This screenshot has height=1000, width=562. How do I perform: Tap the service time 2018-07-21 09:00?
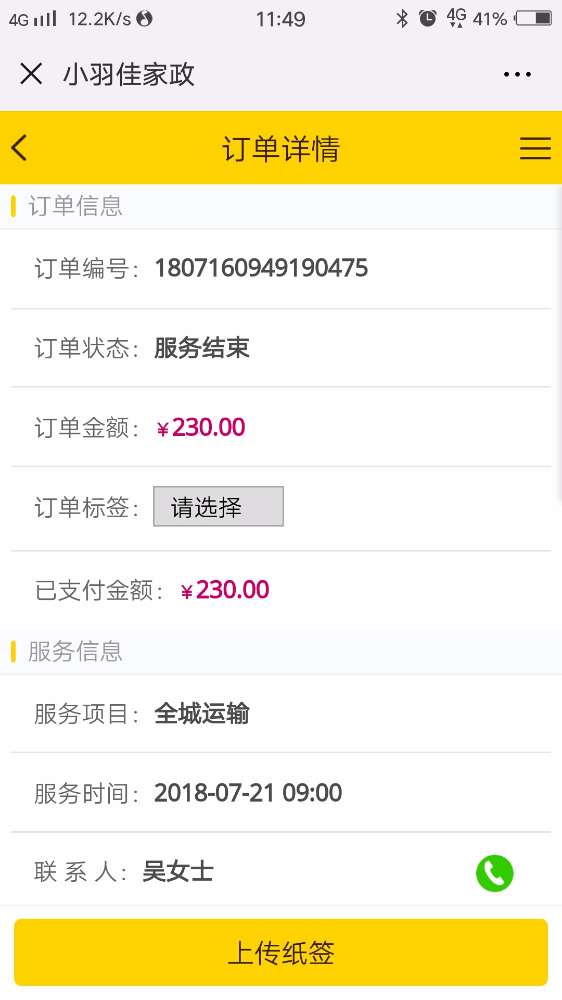click(248, 793)
